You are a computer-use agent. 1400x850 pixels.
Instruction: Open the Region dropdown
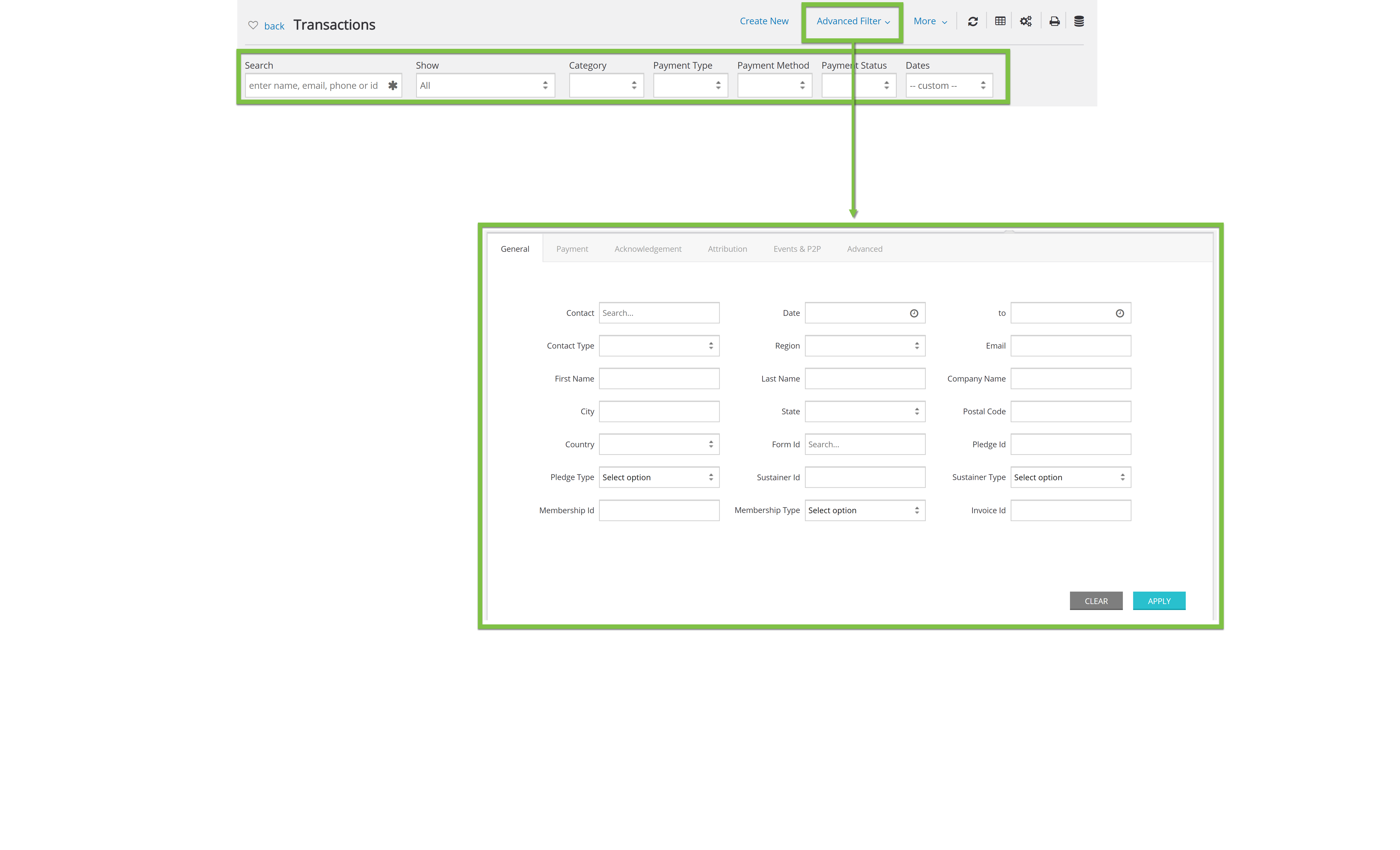(x=865, y=346)
